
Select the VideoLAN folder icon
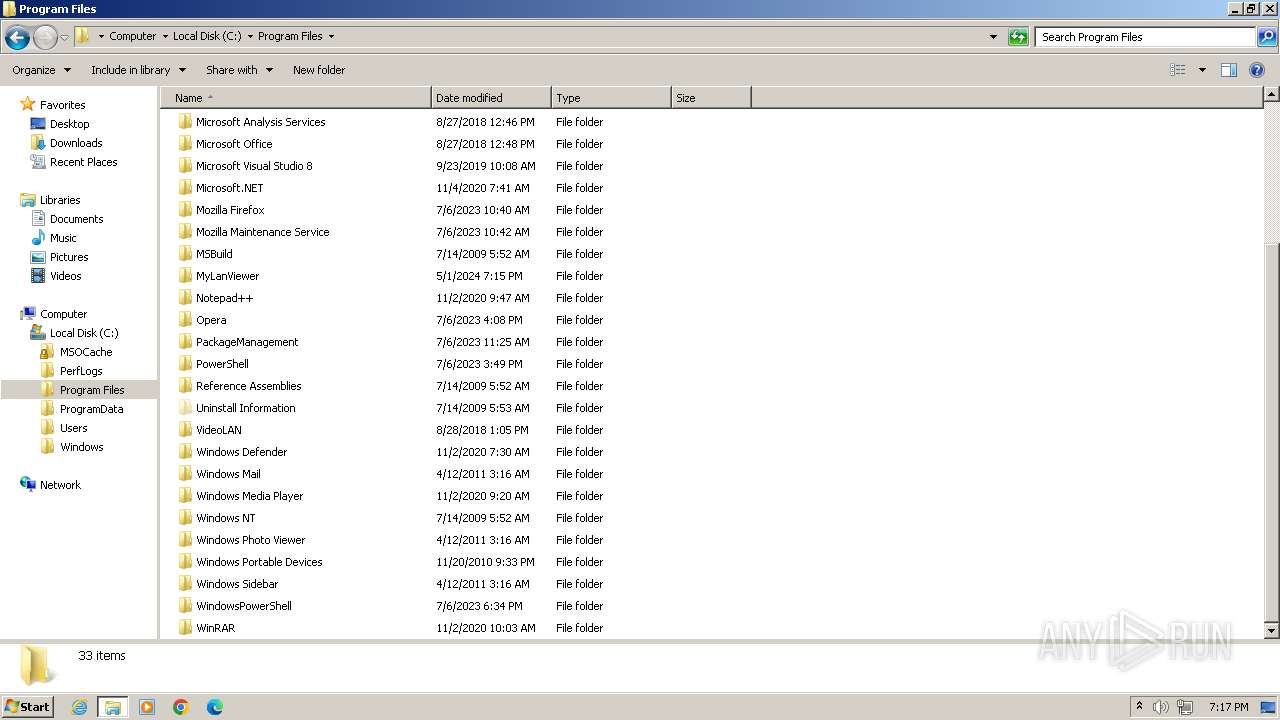tap(185, 430)
